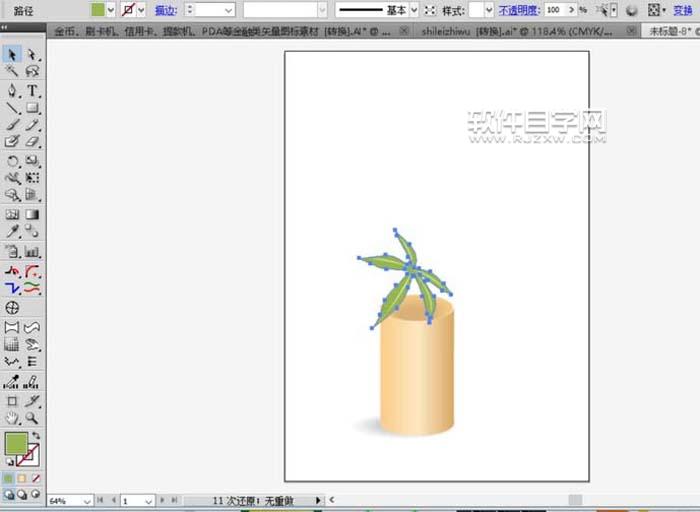Click the green fill swatch in tools panel

(16, 443)
